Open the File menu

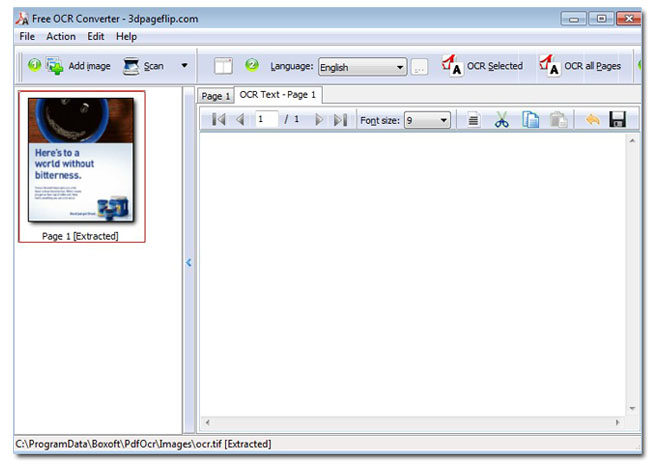pos(27,36)
